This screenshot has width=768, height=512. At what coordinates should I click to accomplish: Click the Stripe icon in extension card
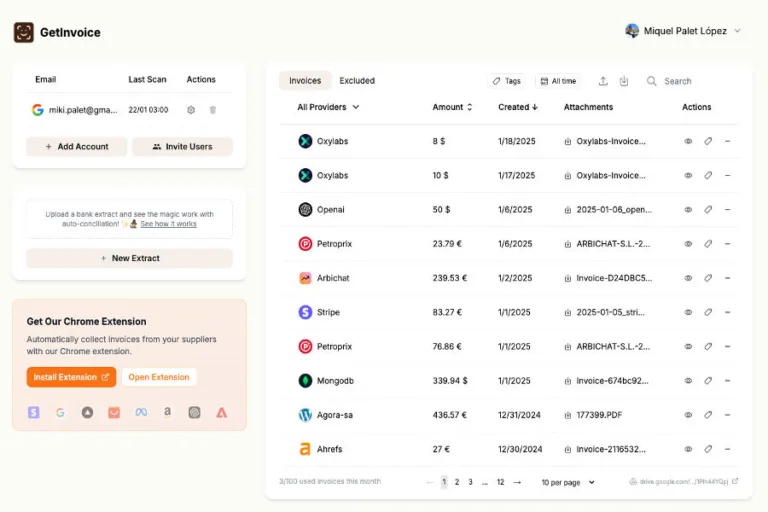click(x=33, y=413)
